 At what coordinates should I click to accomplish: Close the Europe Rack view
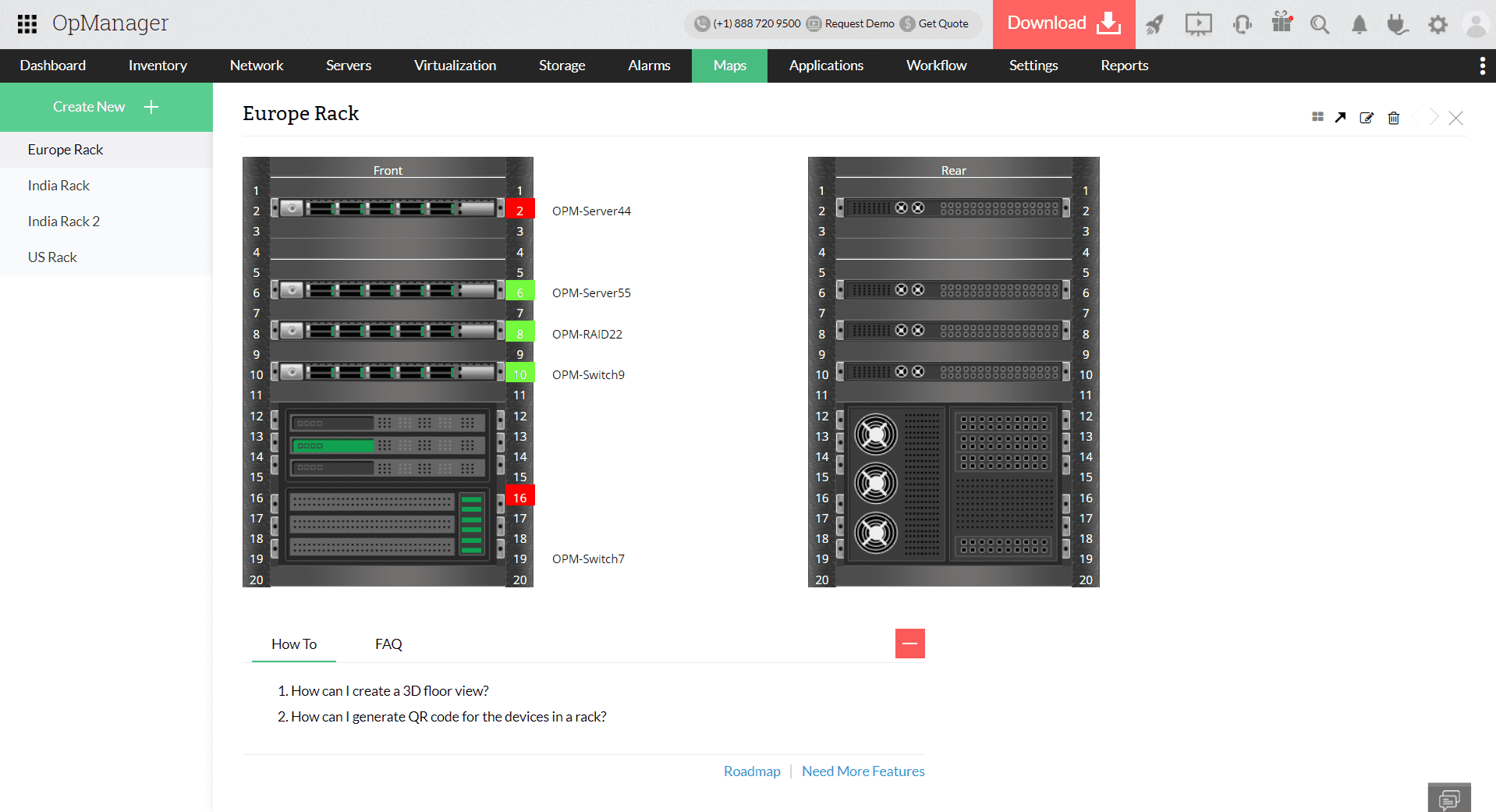point(1455,118)
